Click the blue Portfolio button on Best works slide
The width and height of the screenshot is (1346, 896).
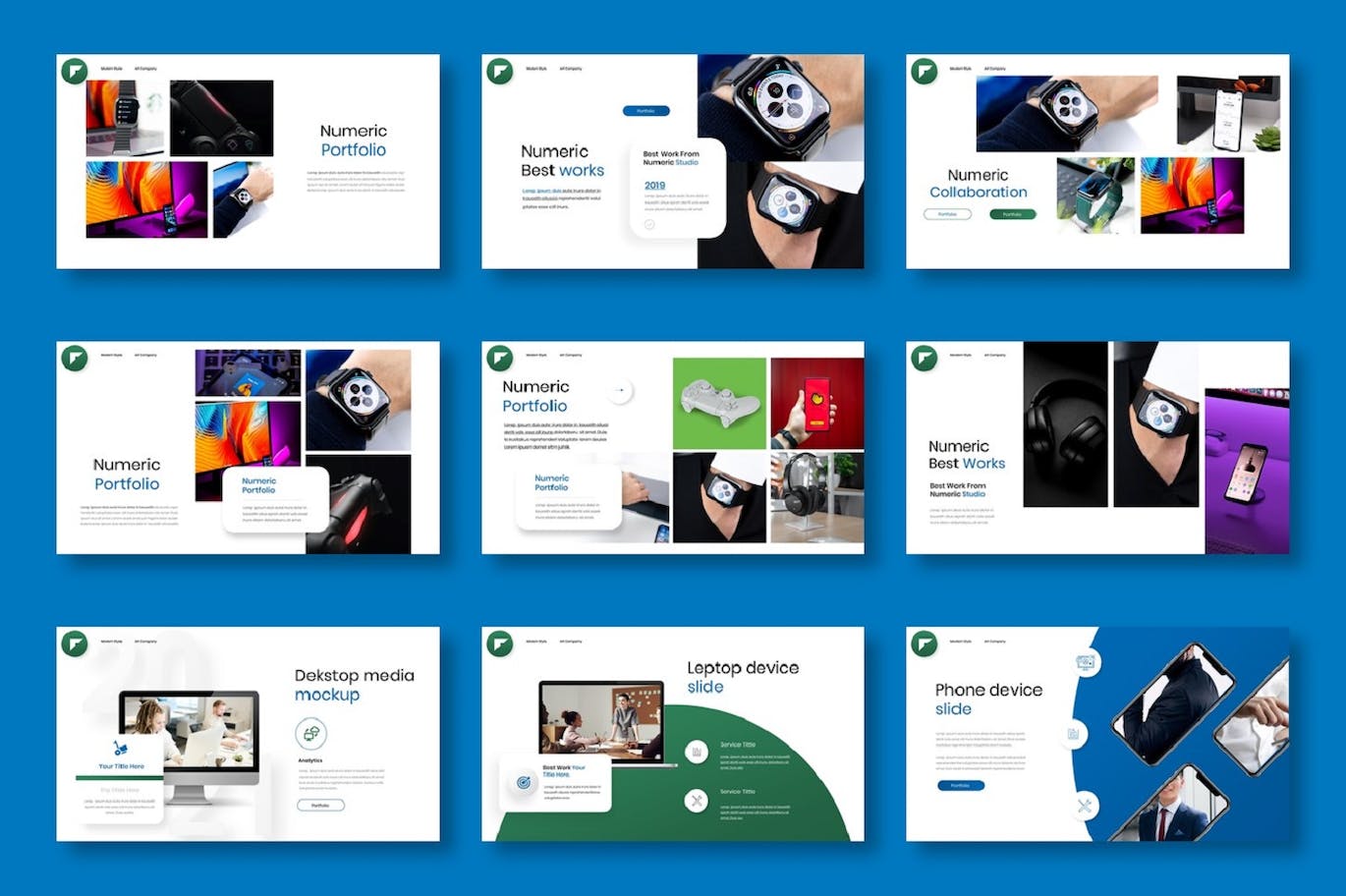[645, 111]
